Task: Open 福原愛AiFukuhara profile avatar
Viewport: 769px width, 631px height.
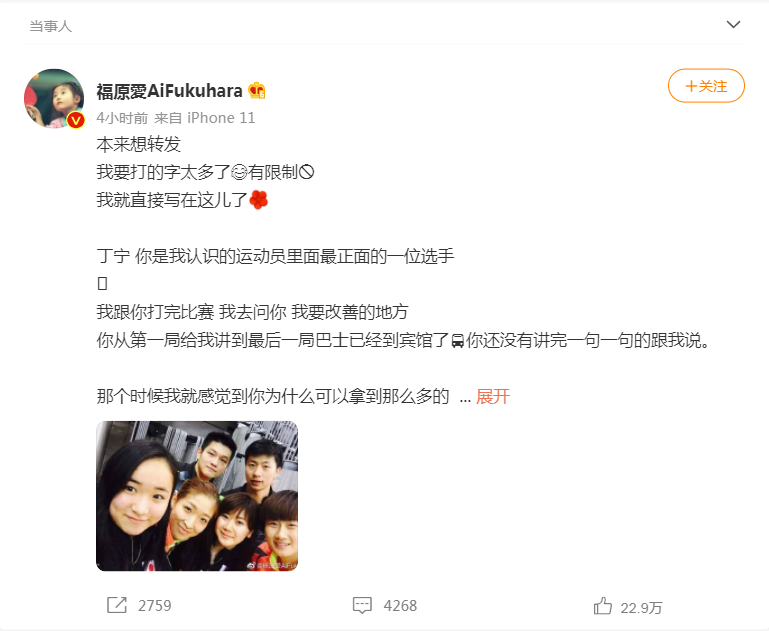Action: click(x=54, y=98)
